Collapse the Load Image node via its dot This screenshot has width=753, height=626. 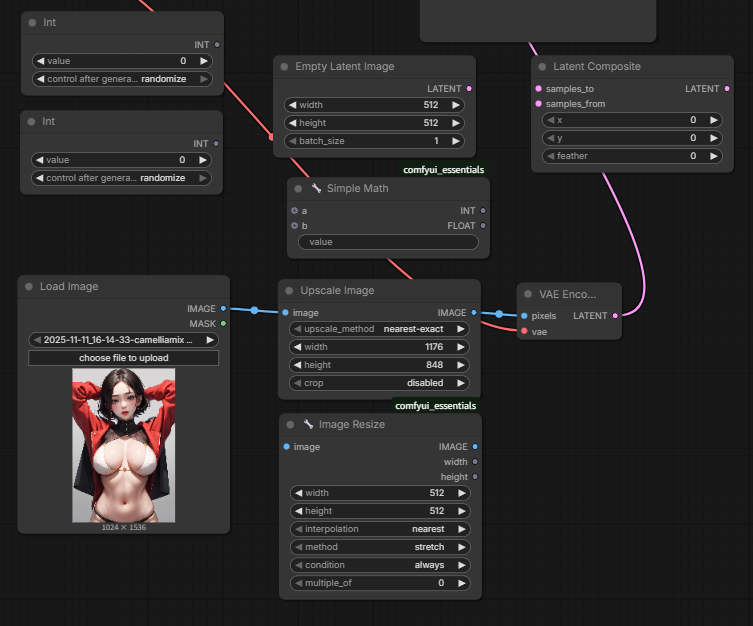29,287
